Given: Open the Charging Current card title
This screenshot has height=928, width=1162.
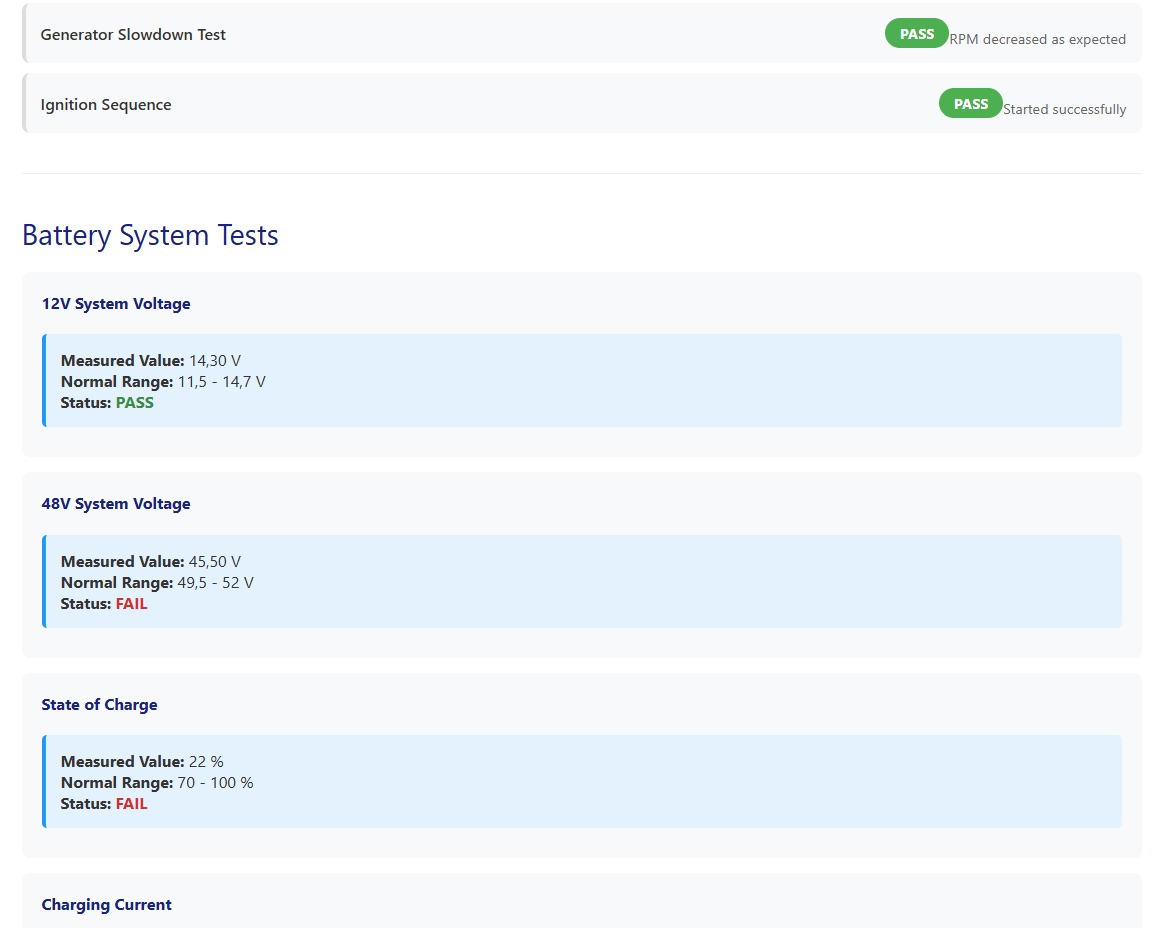Looking at the screenshot, I should pos(106,905).
